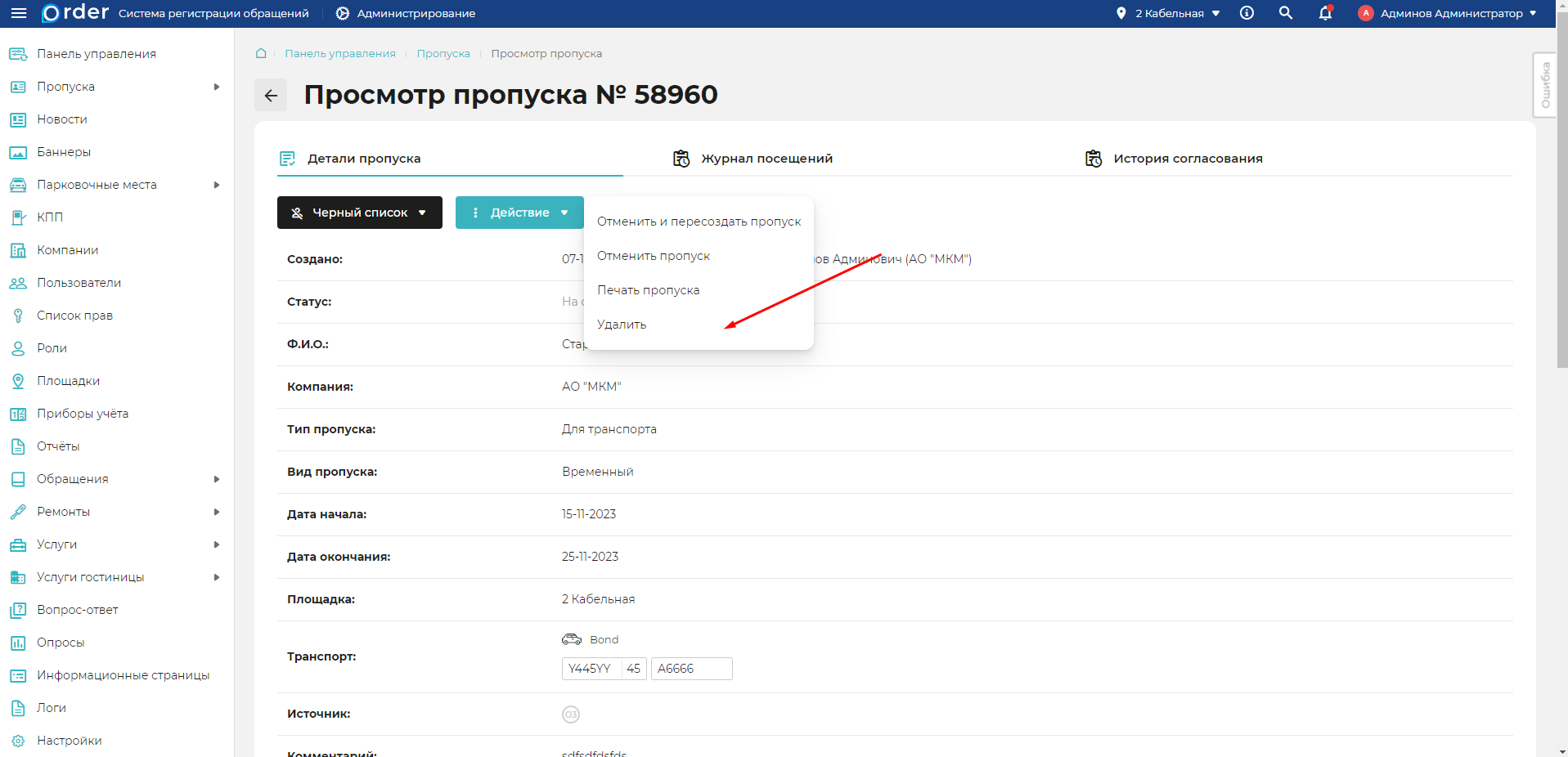Choose Печать пропуска menu option
The width and height of the screenshot is (1568, 757).
coord(648,290)
